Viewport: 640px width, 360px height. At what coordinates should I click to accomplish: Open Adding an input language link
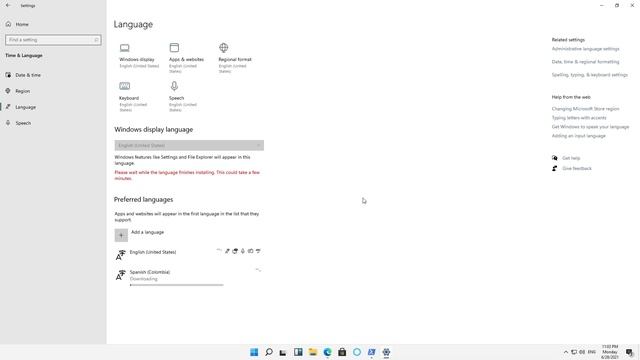pyautogui.click(x=578, y=136)
